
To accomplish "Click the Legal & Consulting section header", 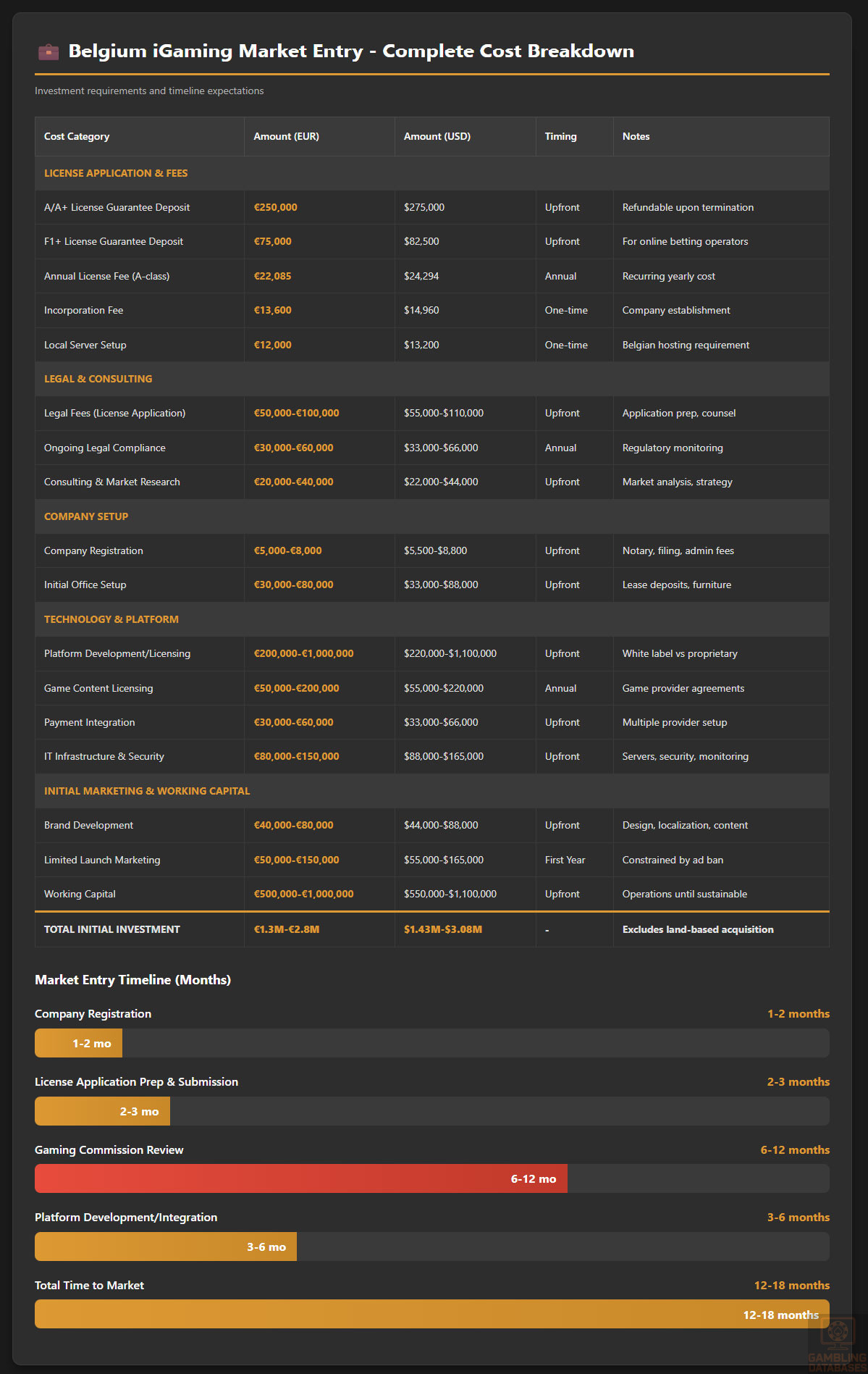I will pos(98,379).
